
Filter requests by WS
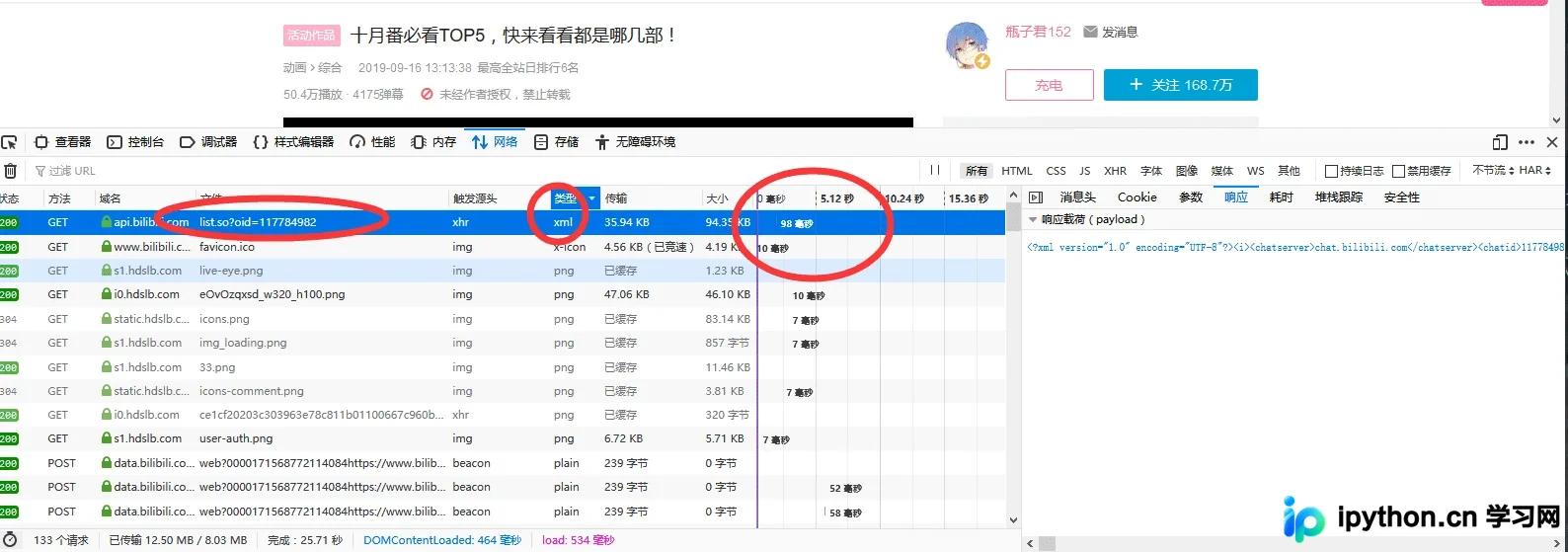click(1256, 171)
